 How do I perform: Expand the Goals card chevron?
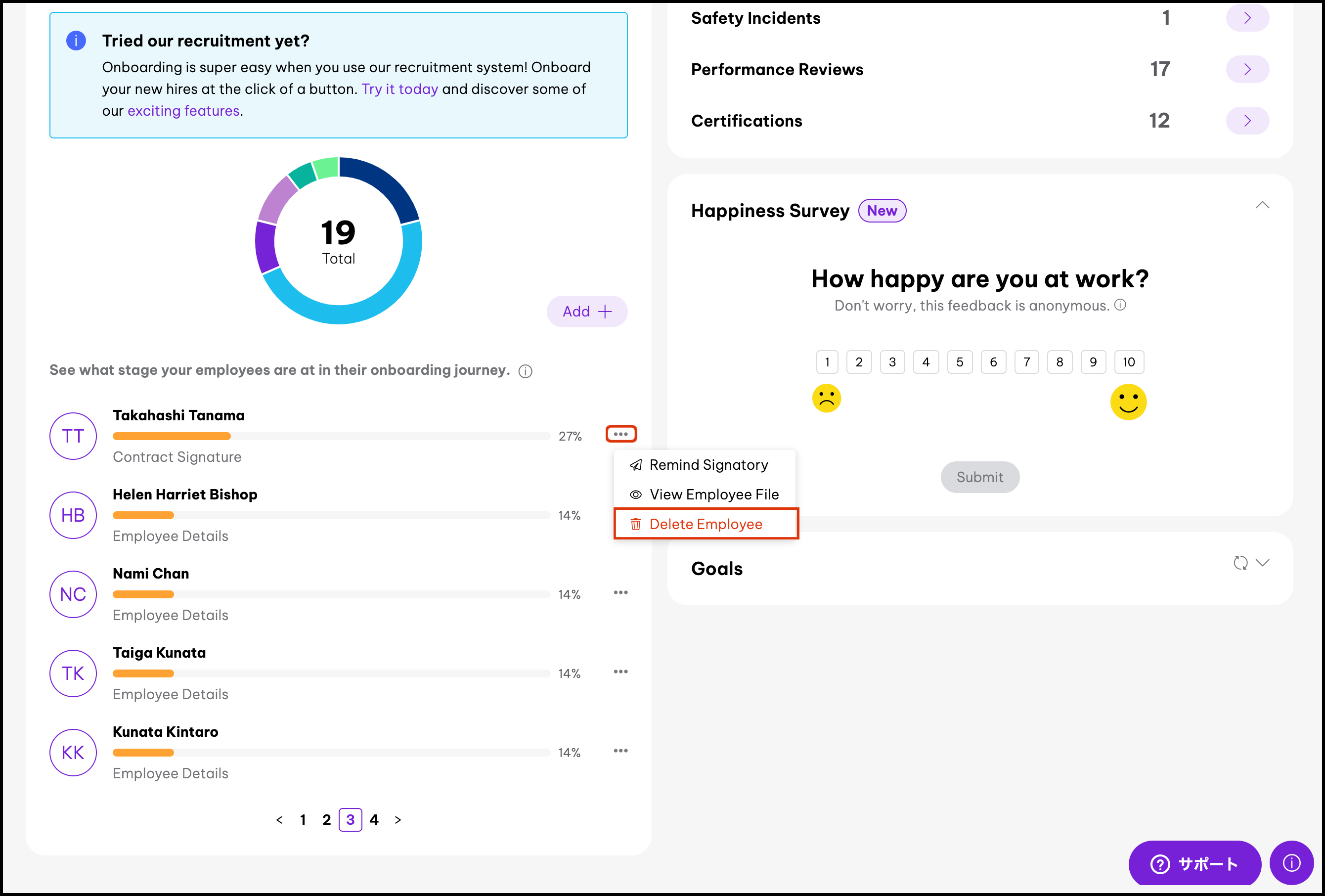coord(1262,563)
